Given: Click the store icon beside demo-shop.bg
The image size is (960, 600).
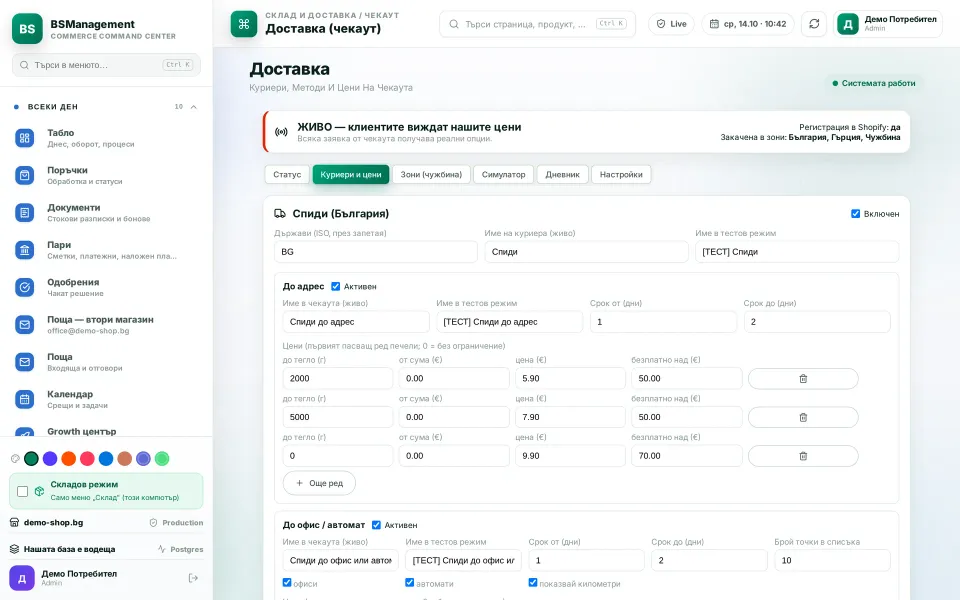Looking at the screenshot, I should click(14, 522).
